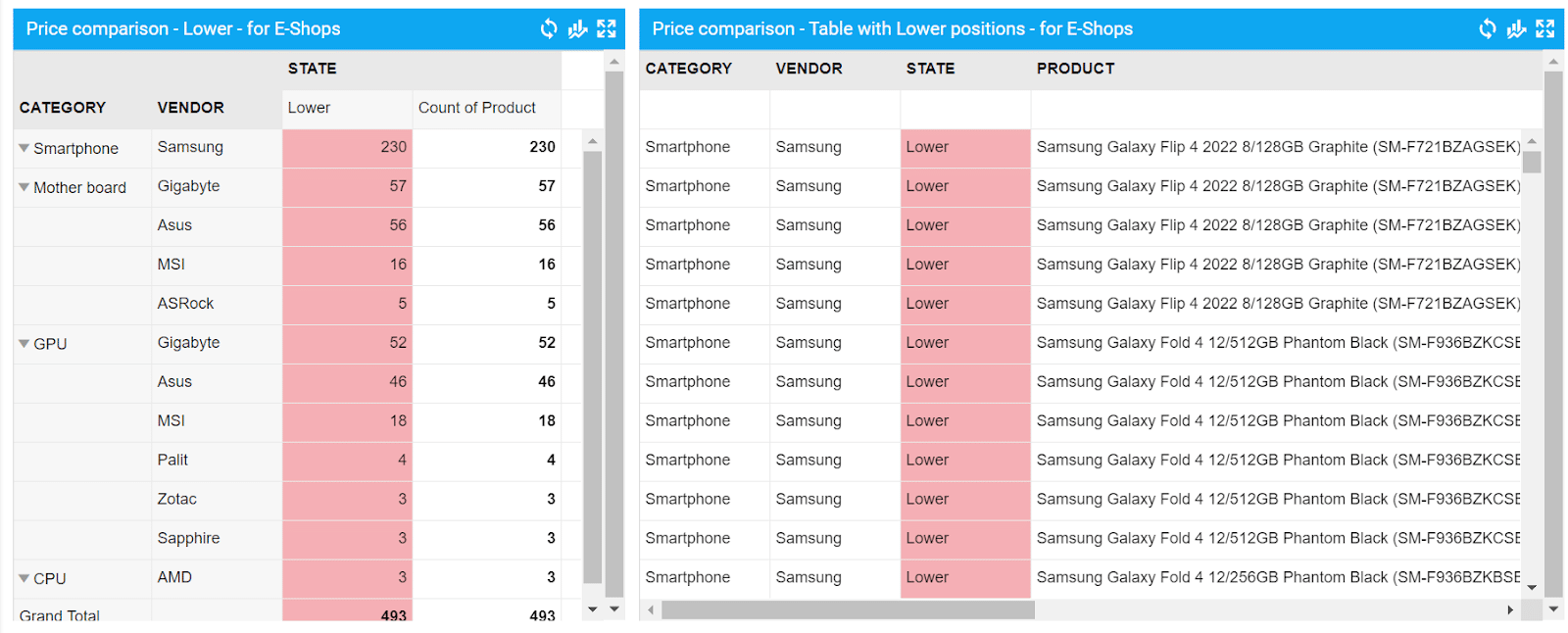Click the horizontal scrollbar's left arrow
Screen dimensions: 1568x633
[x=651, y=610]
